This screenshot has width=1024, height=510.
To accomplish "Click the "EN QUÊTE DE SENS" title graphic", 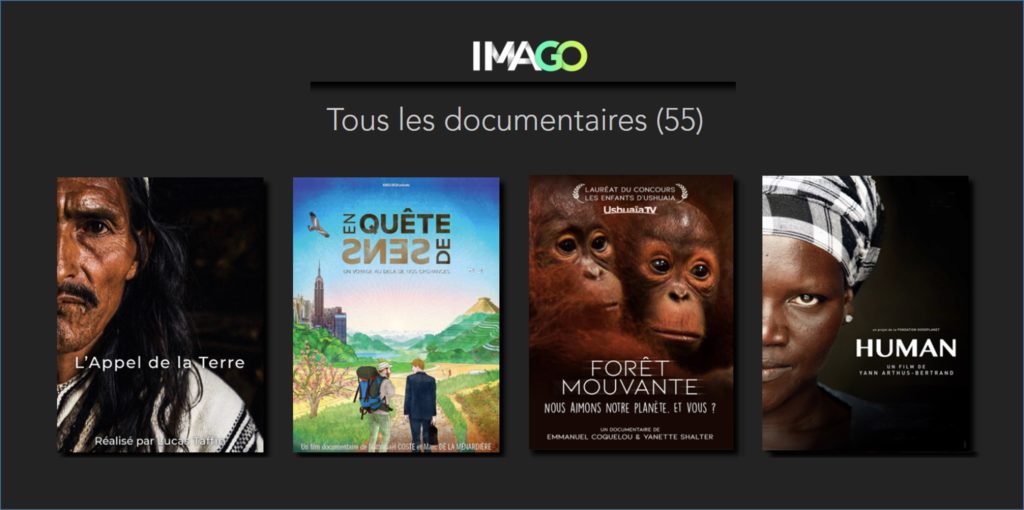I will [x=397, y=238].
